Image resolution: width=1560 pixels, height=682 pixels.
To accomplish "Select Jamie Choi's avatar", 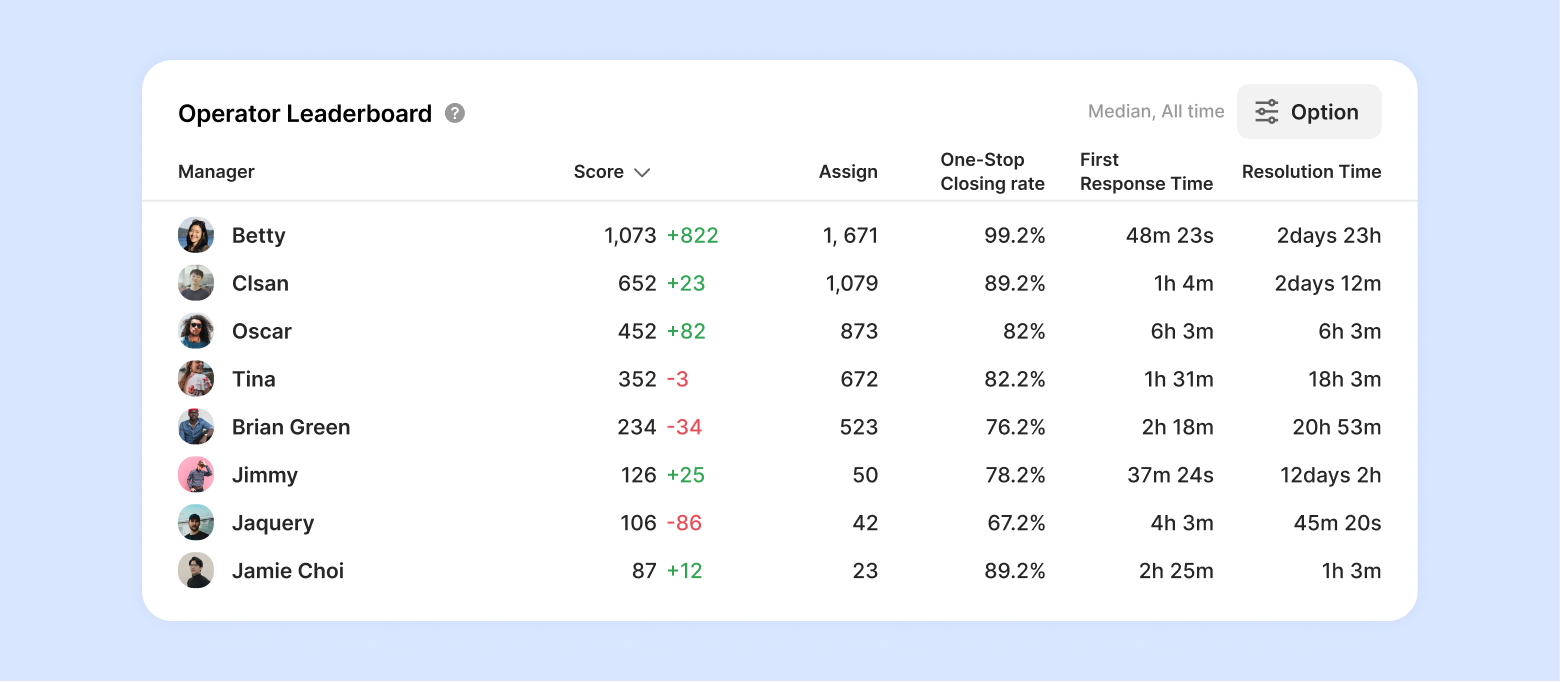I will [196, 571].
